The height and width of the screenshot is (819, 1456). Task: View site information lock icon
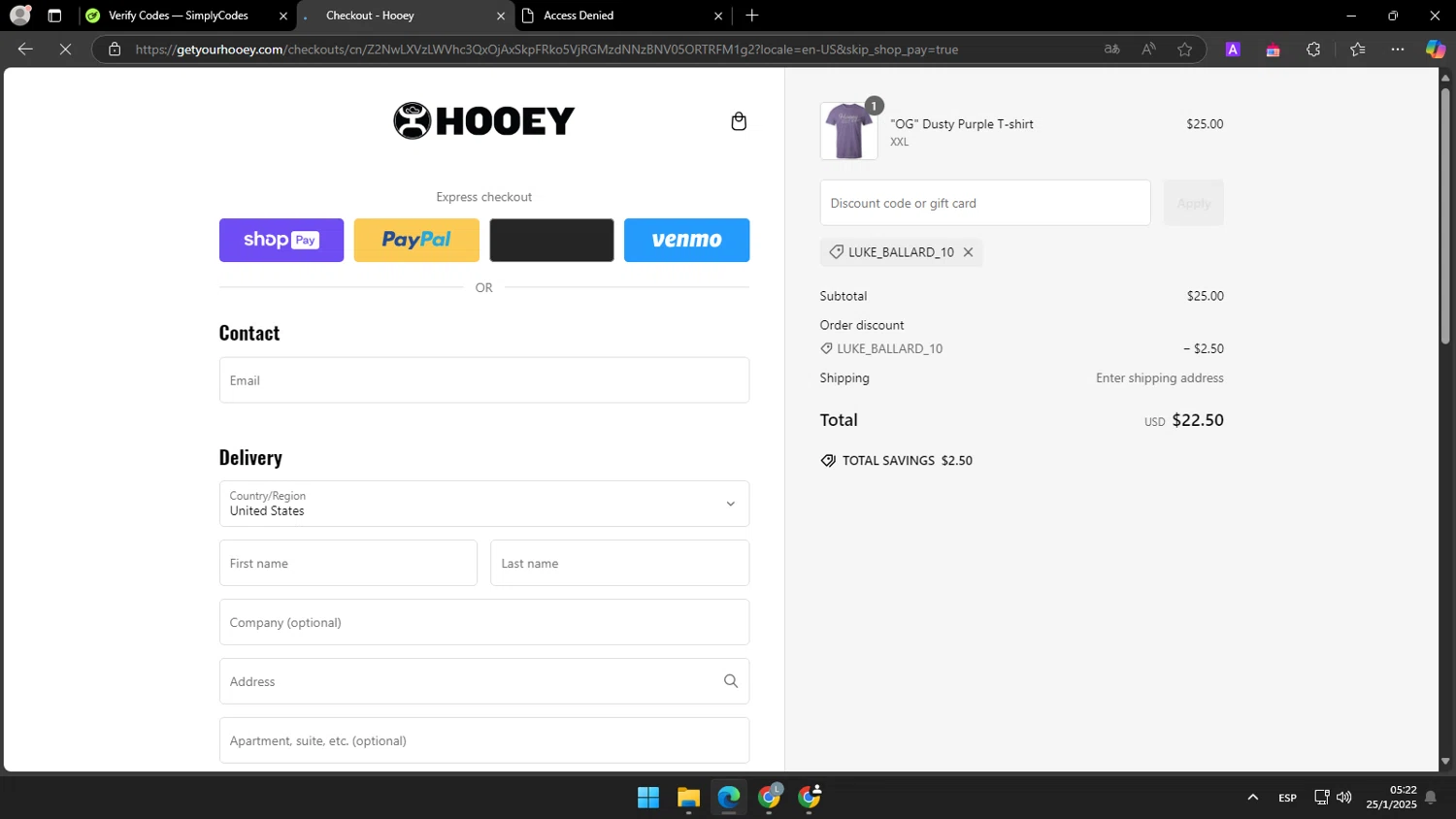(115, 49)
